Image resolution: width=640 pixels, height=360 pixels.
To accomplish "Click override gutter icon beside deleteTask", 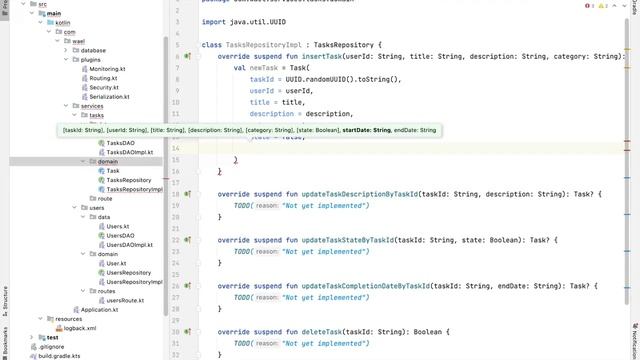I will [187, 332].
